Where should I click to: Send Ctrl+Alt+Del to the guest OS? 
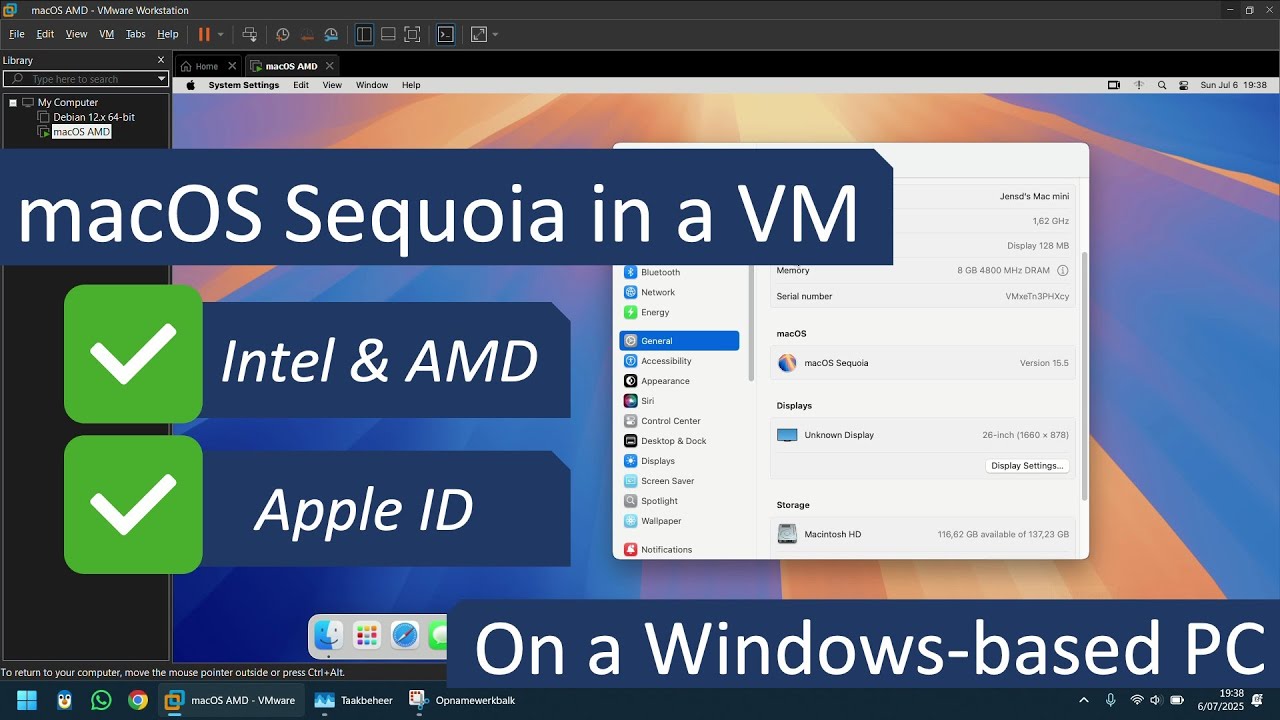(x=250, y=34)
